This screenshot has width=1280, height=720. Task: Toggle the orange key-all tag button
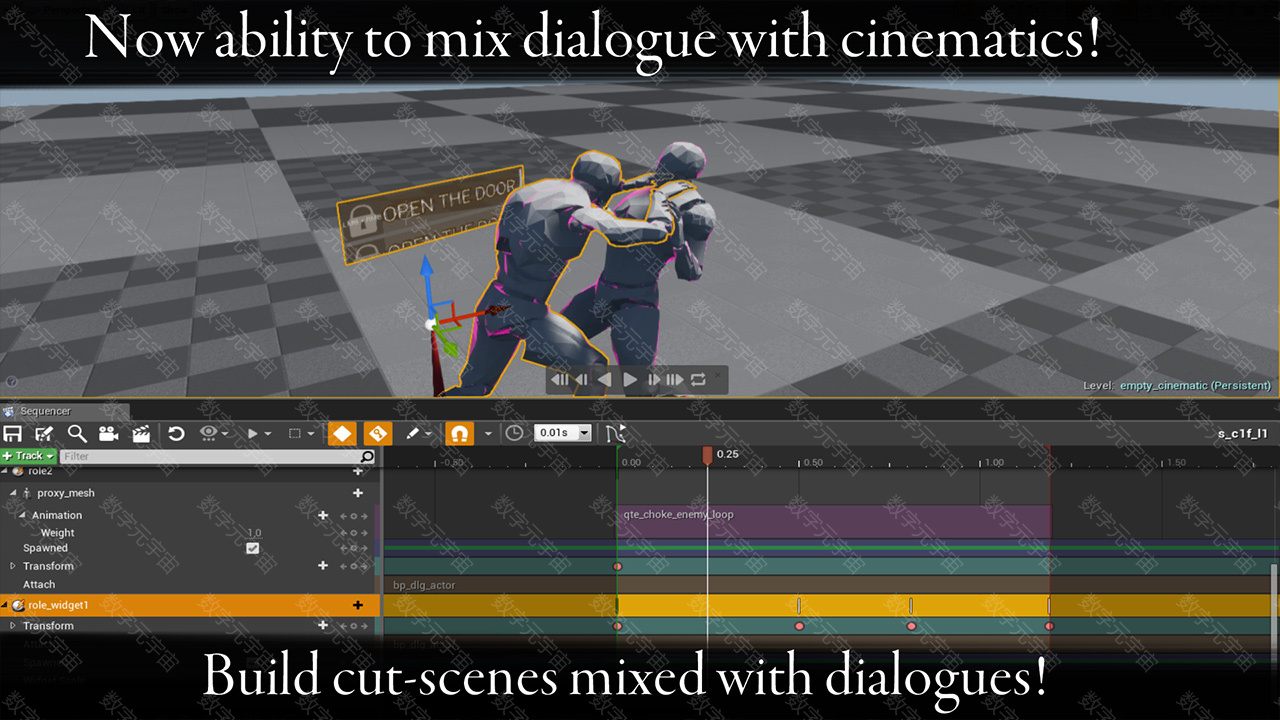click(377, 434)
